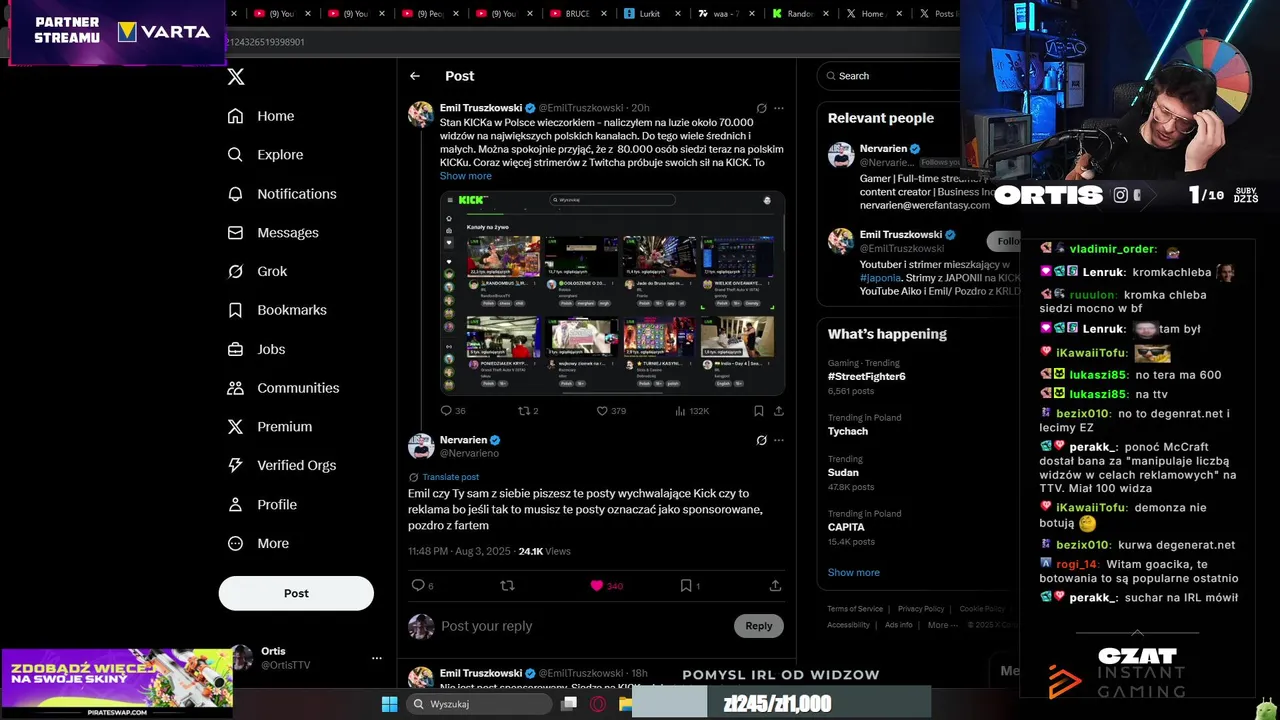Screen dimensions: 1280x720
Task: Open Notifications in the sidebar
Action: tap(282, 194)
